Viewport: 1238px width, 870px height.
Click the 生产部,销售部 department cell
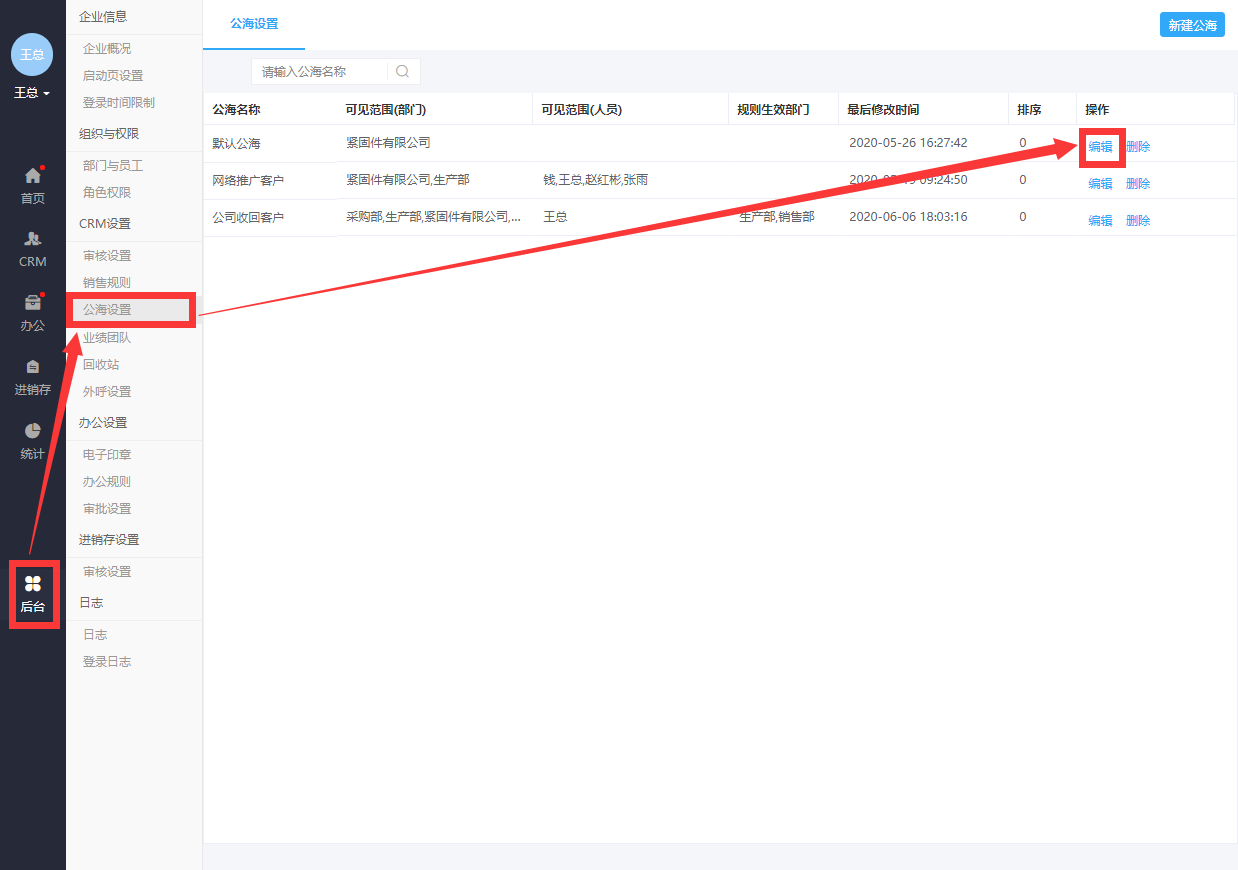tap(777, 216)
